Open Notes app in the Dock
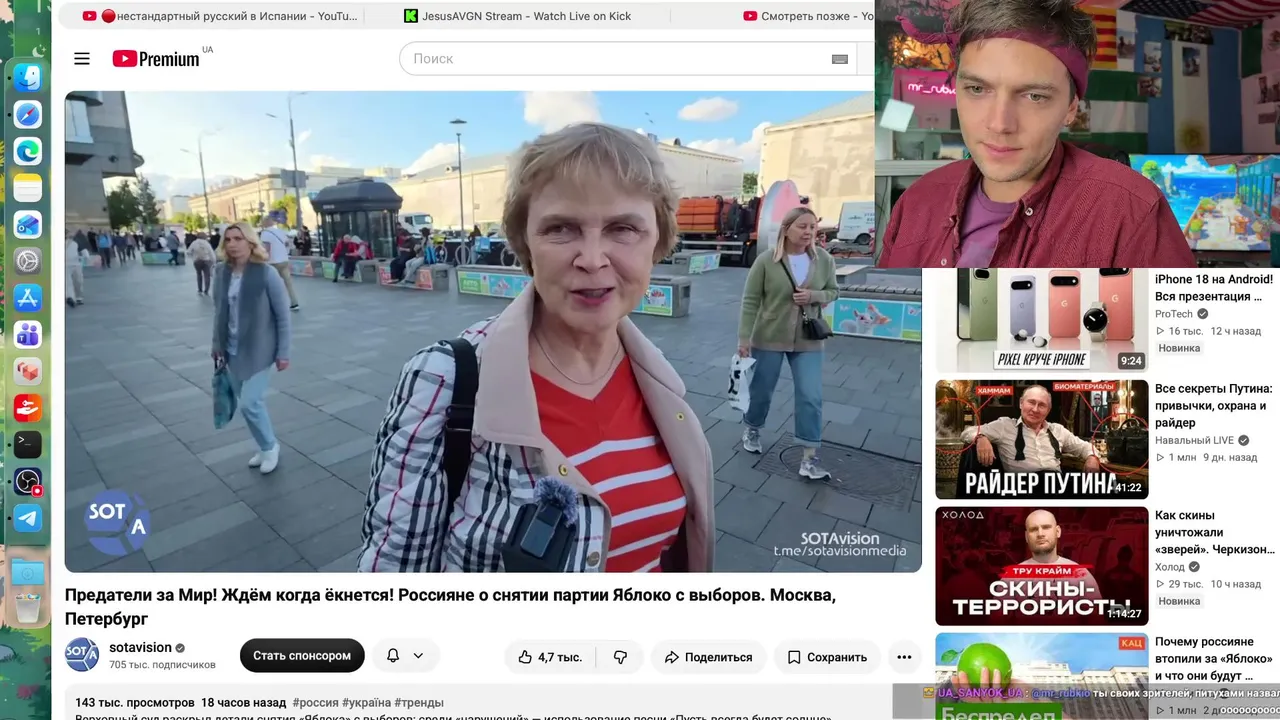This screenshot has height=720, width=1280. [x=28, y=187]
